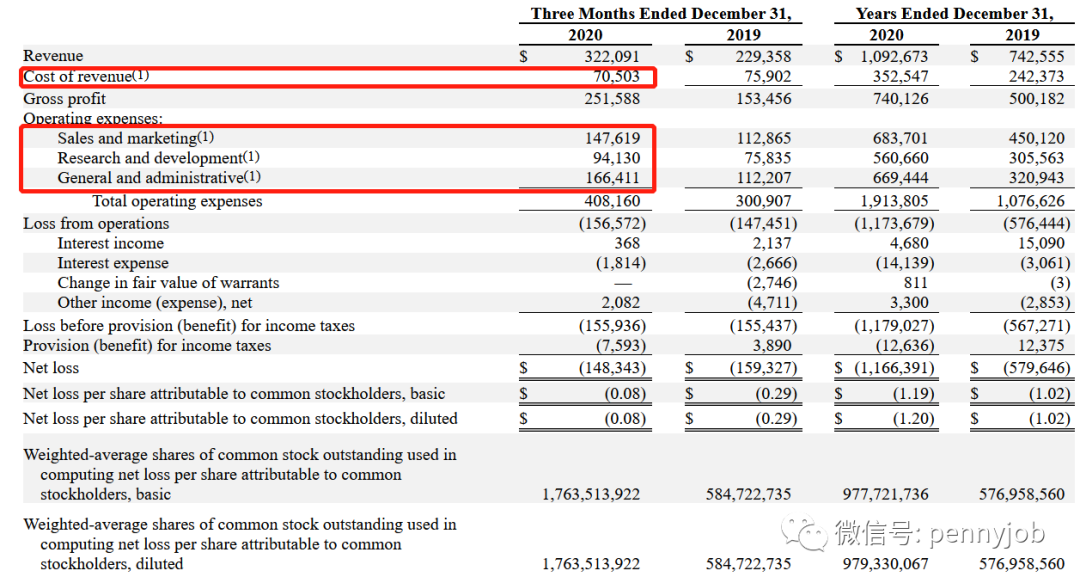Select the 'Interest income' row label
The width and height of the screenshot is (1080, 583).
[x=111, y=243]
